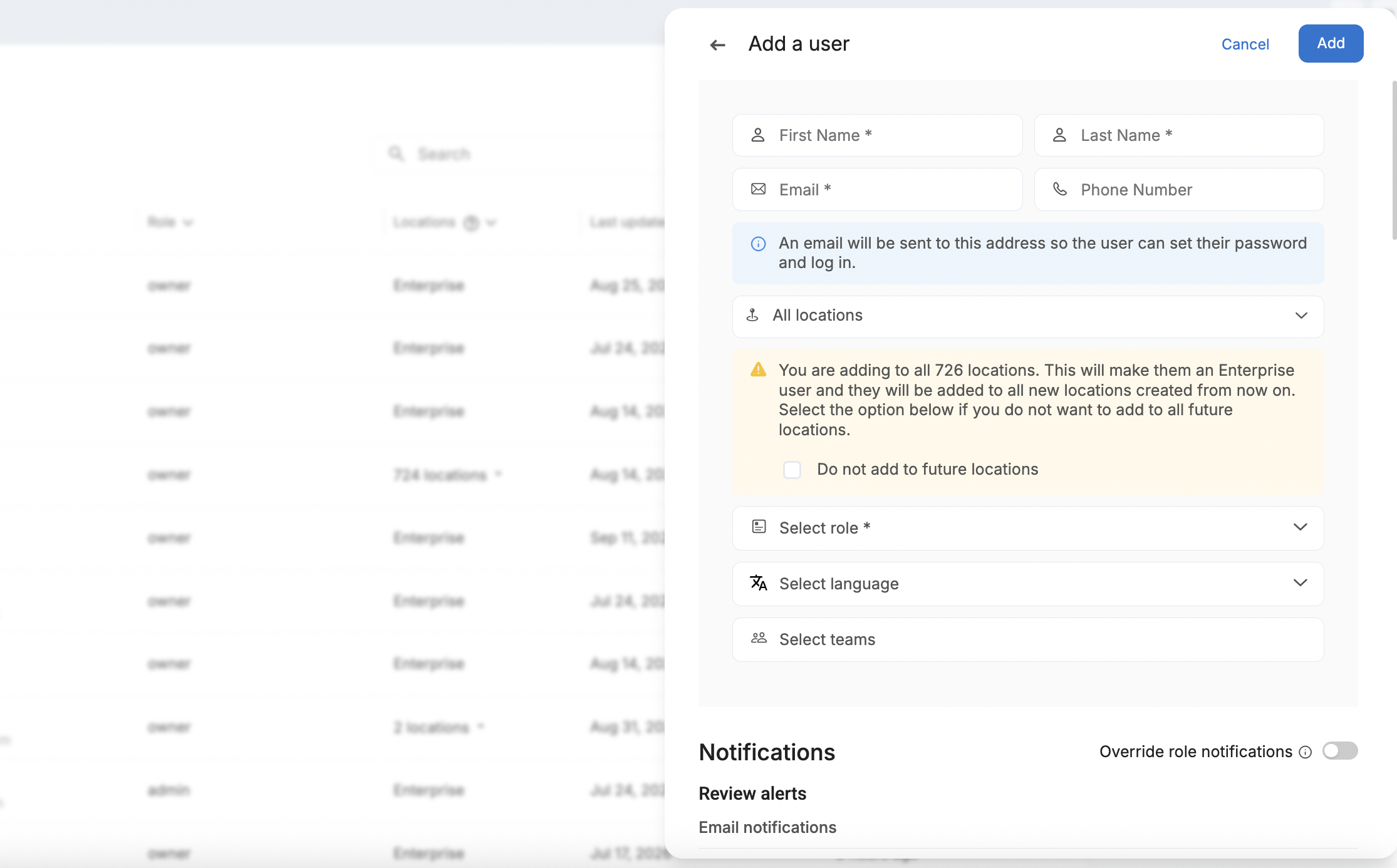Screen dimensions: 1397x868
Task: Click the Locations help icon in background header
Action: (x=471, y=222)
